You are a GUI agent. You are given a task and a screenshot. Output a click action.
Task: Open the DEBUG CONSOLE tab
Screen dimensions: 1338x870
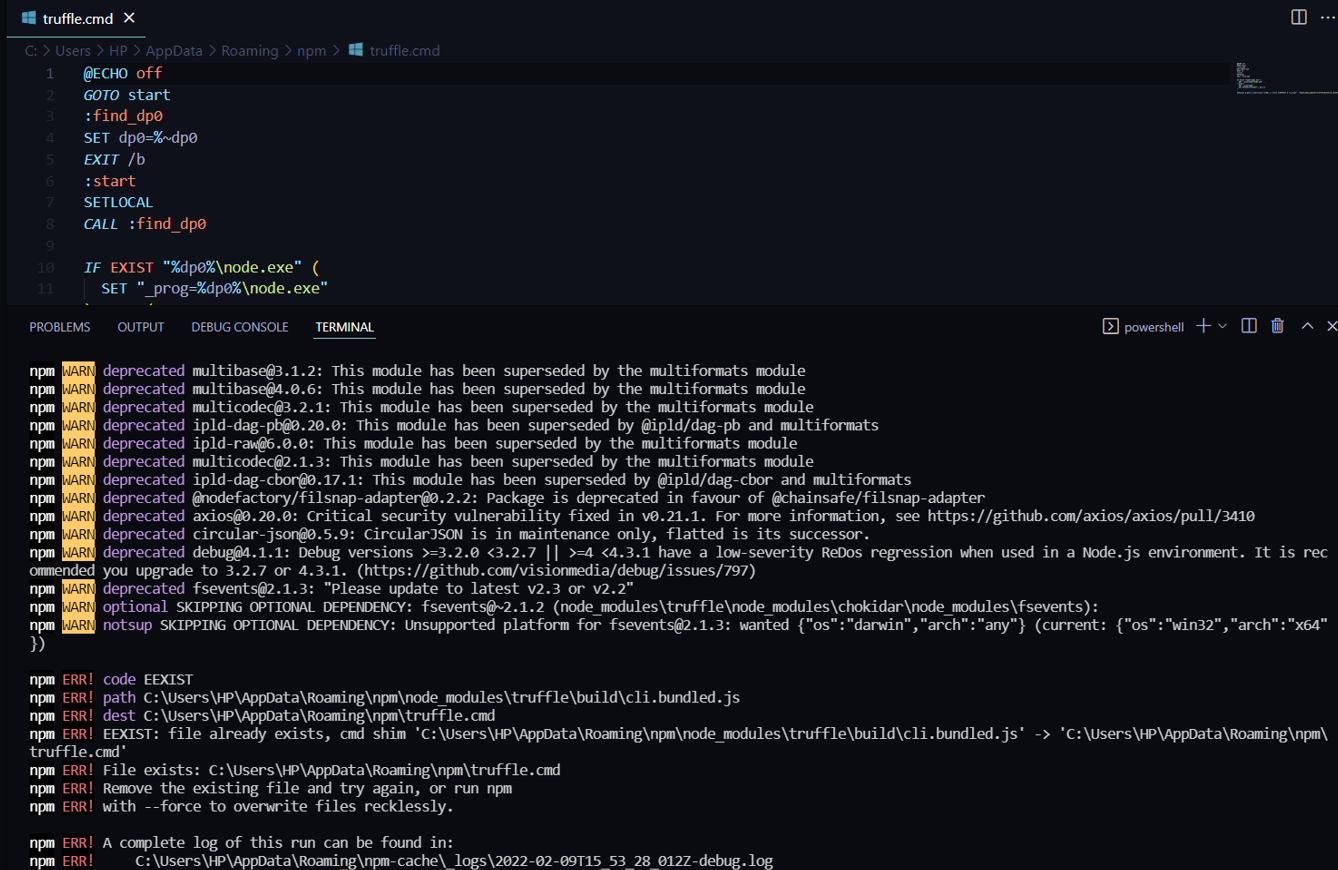click(x=239, y=326)
